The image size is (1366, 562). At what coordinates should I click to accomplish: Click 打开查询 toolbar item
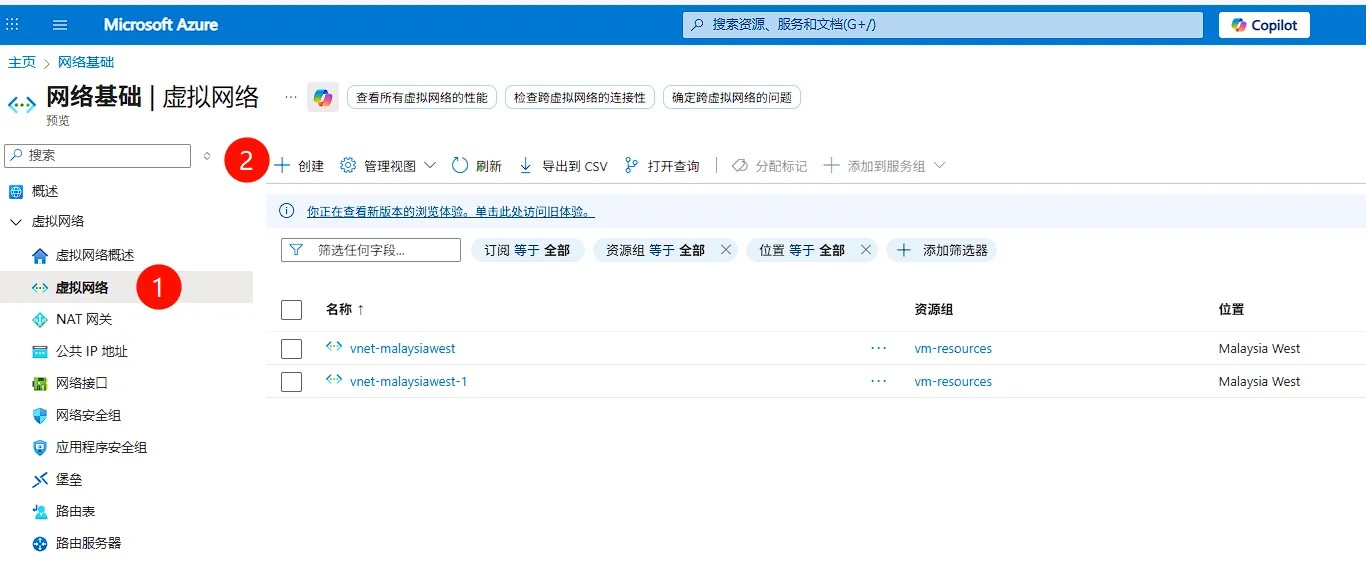click(661, 166)
